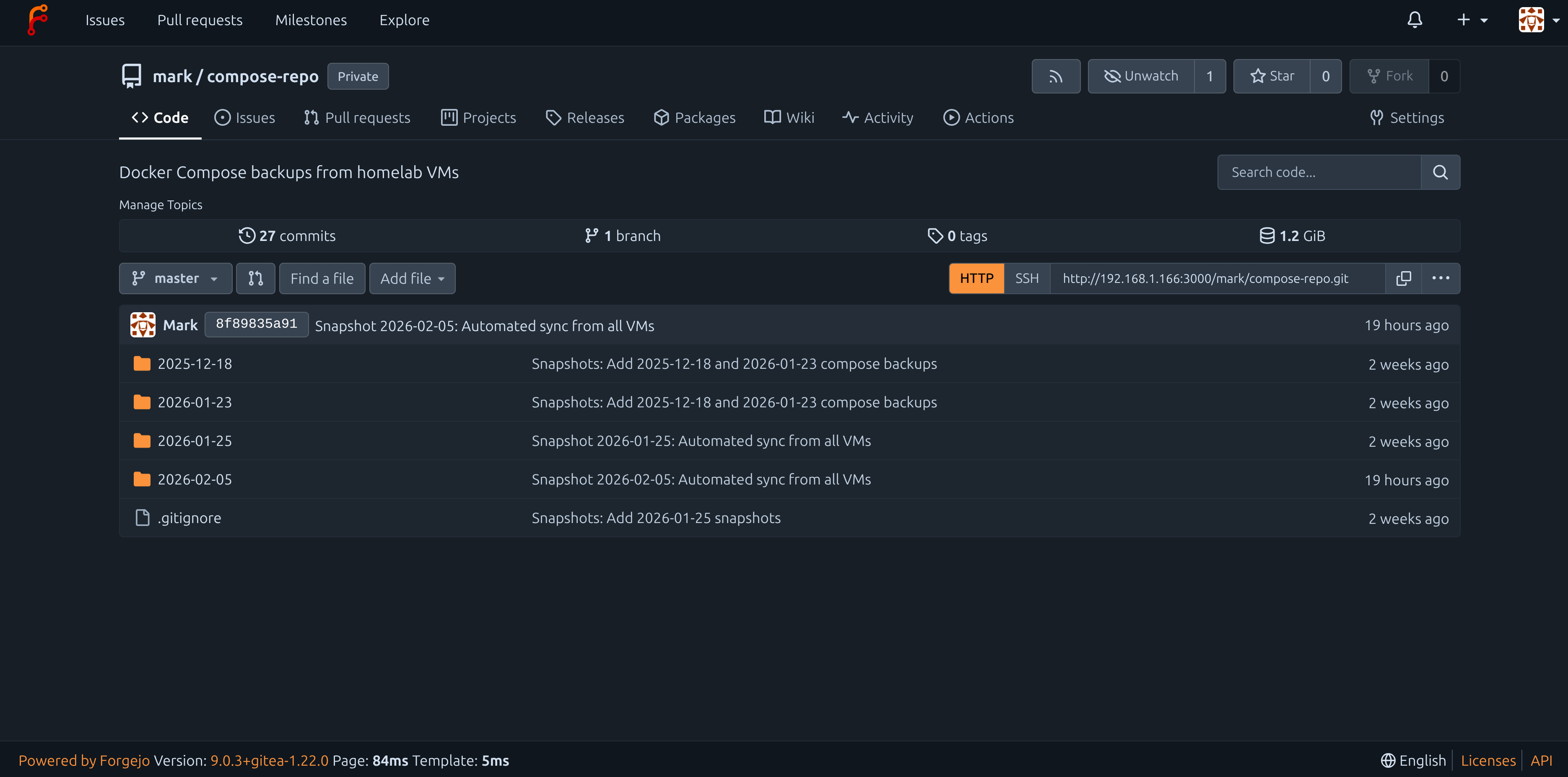Focus the Search code input field

click(x=1319, y=172)
